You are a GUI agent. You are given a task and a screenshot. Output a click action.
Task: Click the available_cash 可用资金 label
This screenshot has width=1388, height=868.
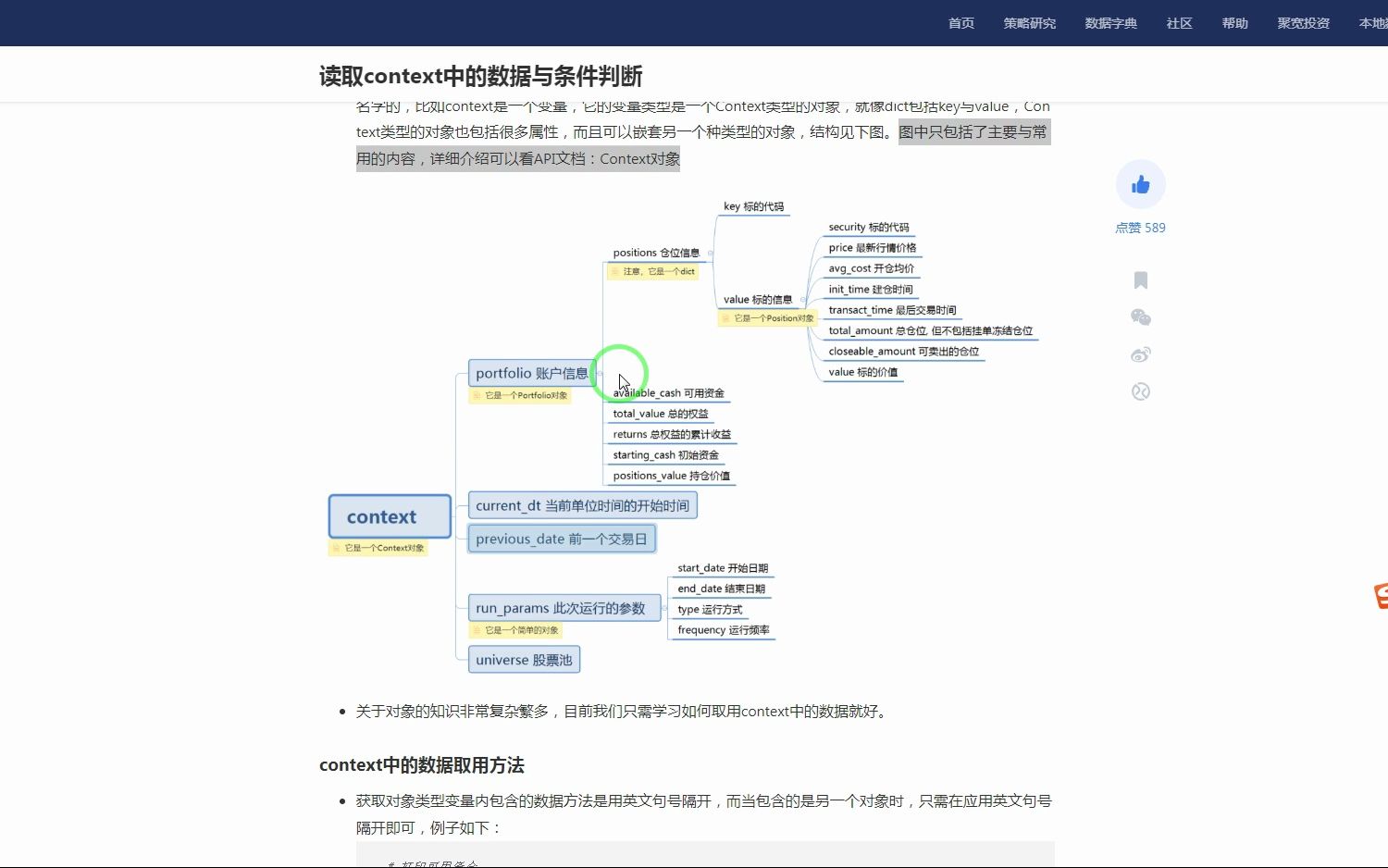pos(668,393)
